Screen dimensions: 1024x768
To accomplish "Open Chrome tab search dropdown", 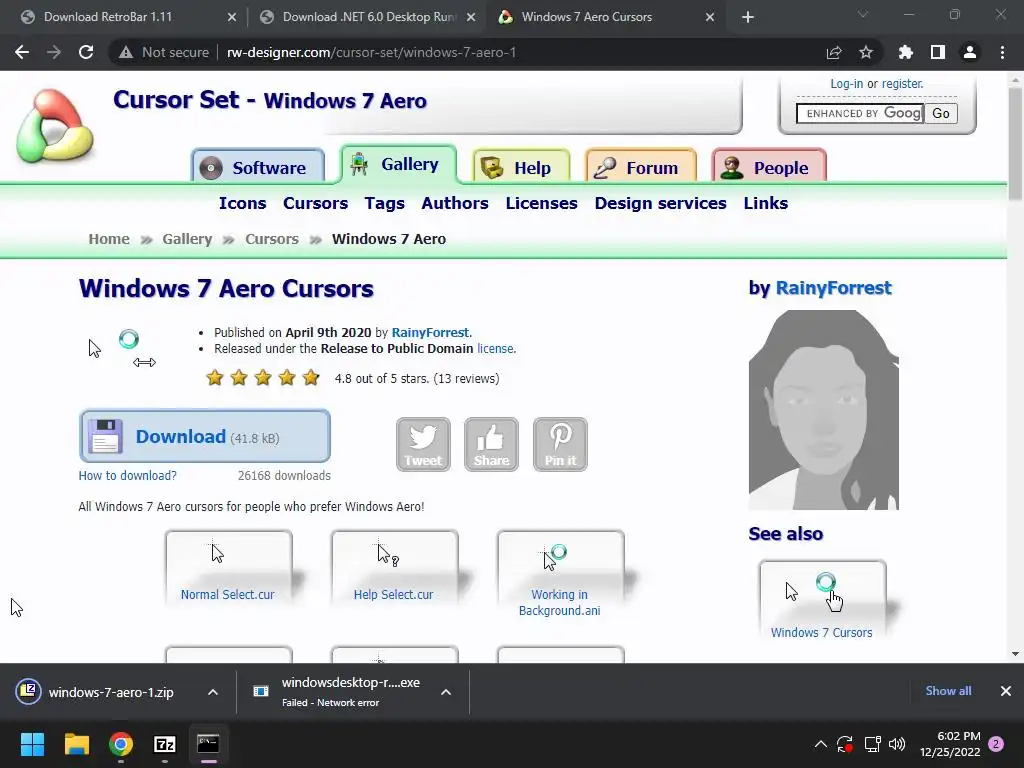I will pos(863,14).
